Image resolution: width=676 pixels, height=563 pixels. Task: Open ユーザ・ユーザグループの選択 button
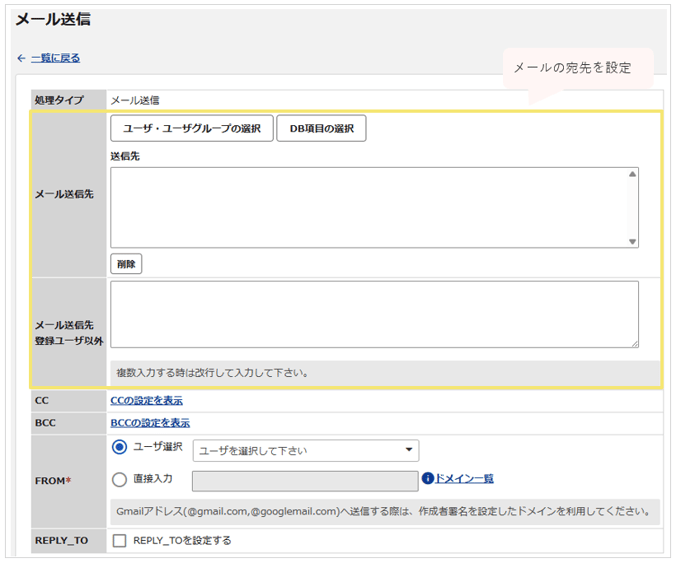[x=192, y=128]
